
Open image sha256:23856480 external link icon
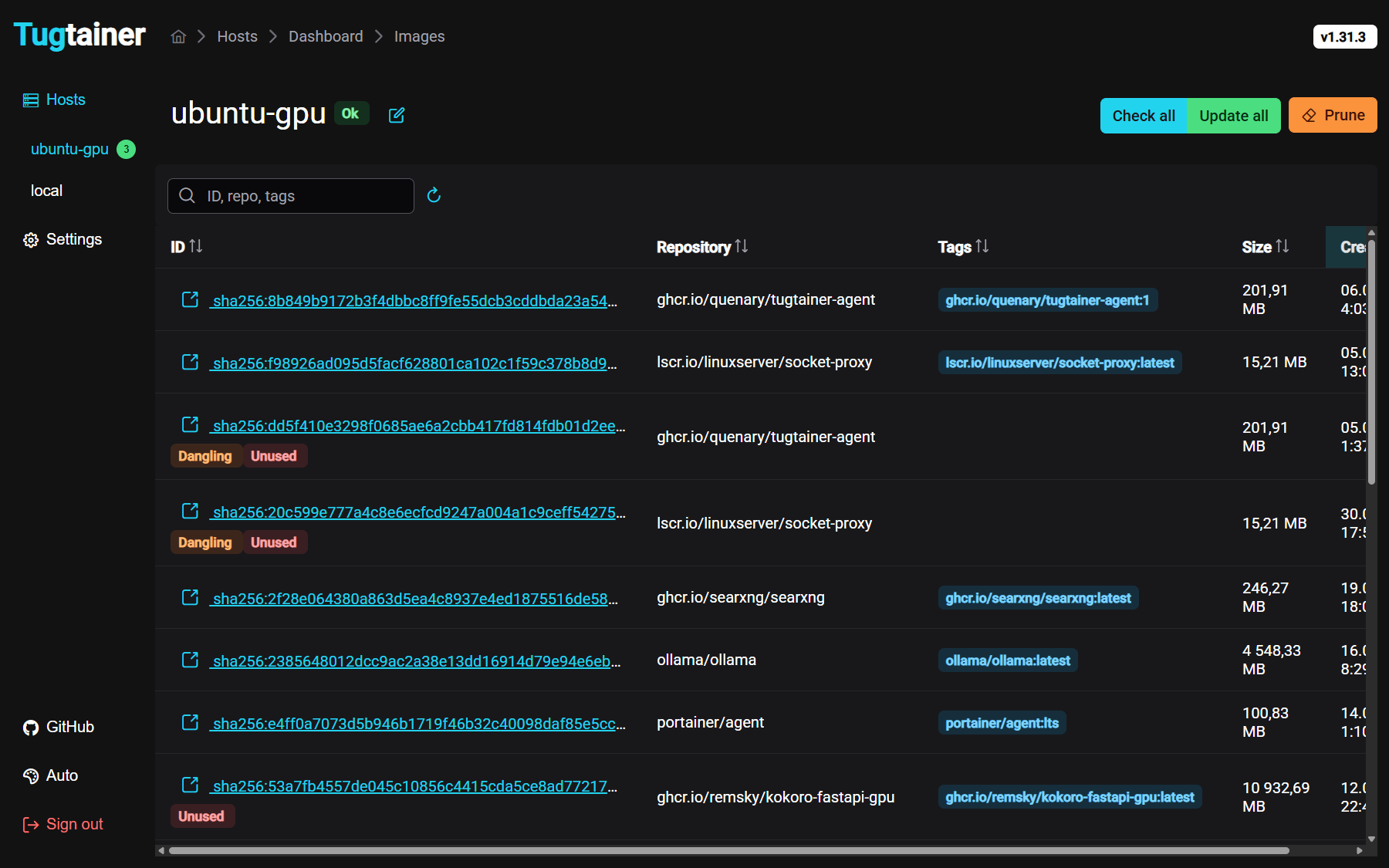(190, 660)
